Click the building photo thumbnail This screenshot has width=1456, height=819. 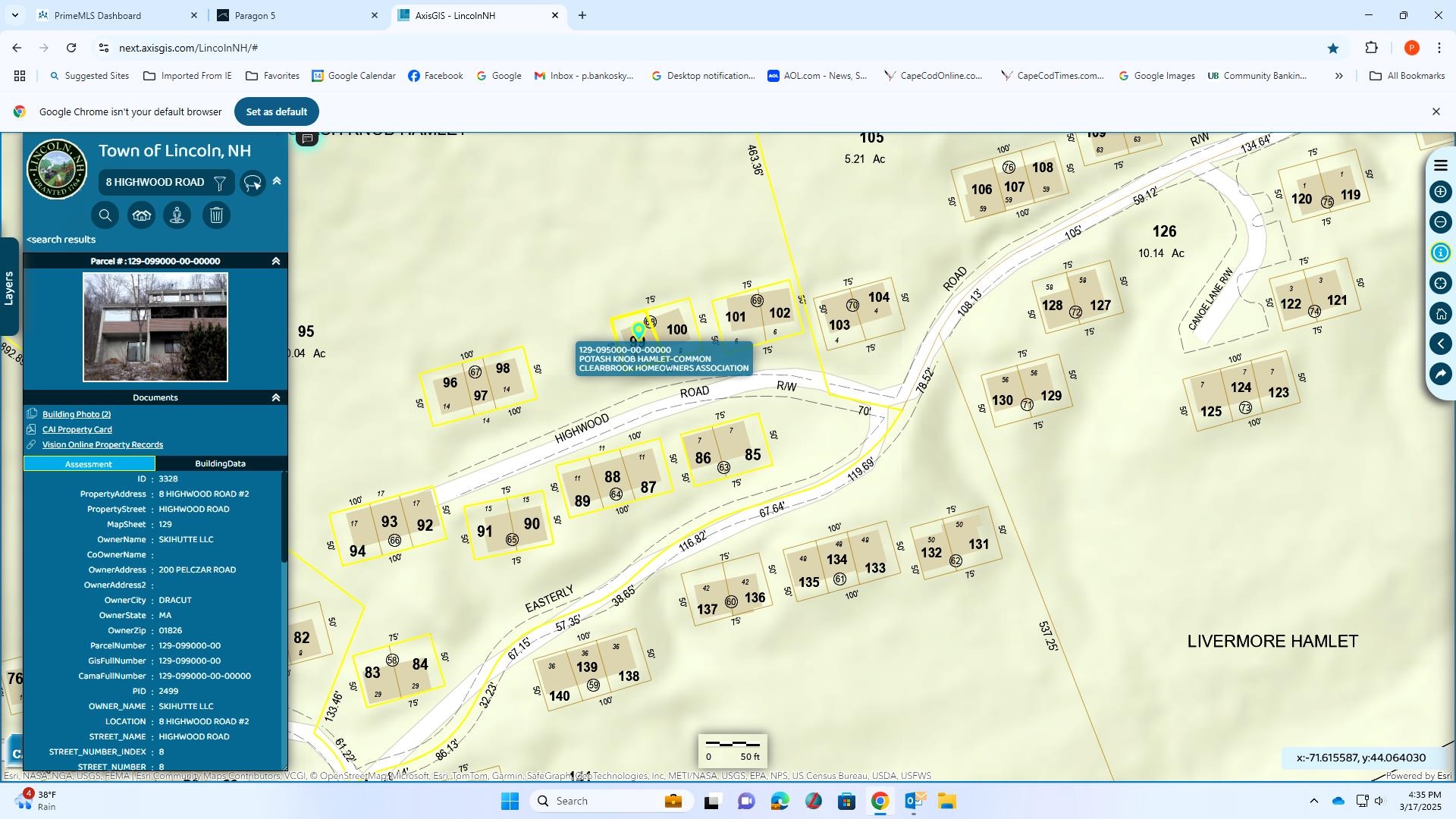tap(155, 327)
